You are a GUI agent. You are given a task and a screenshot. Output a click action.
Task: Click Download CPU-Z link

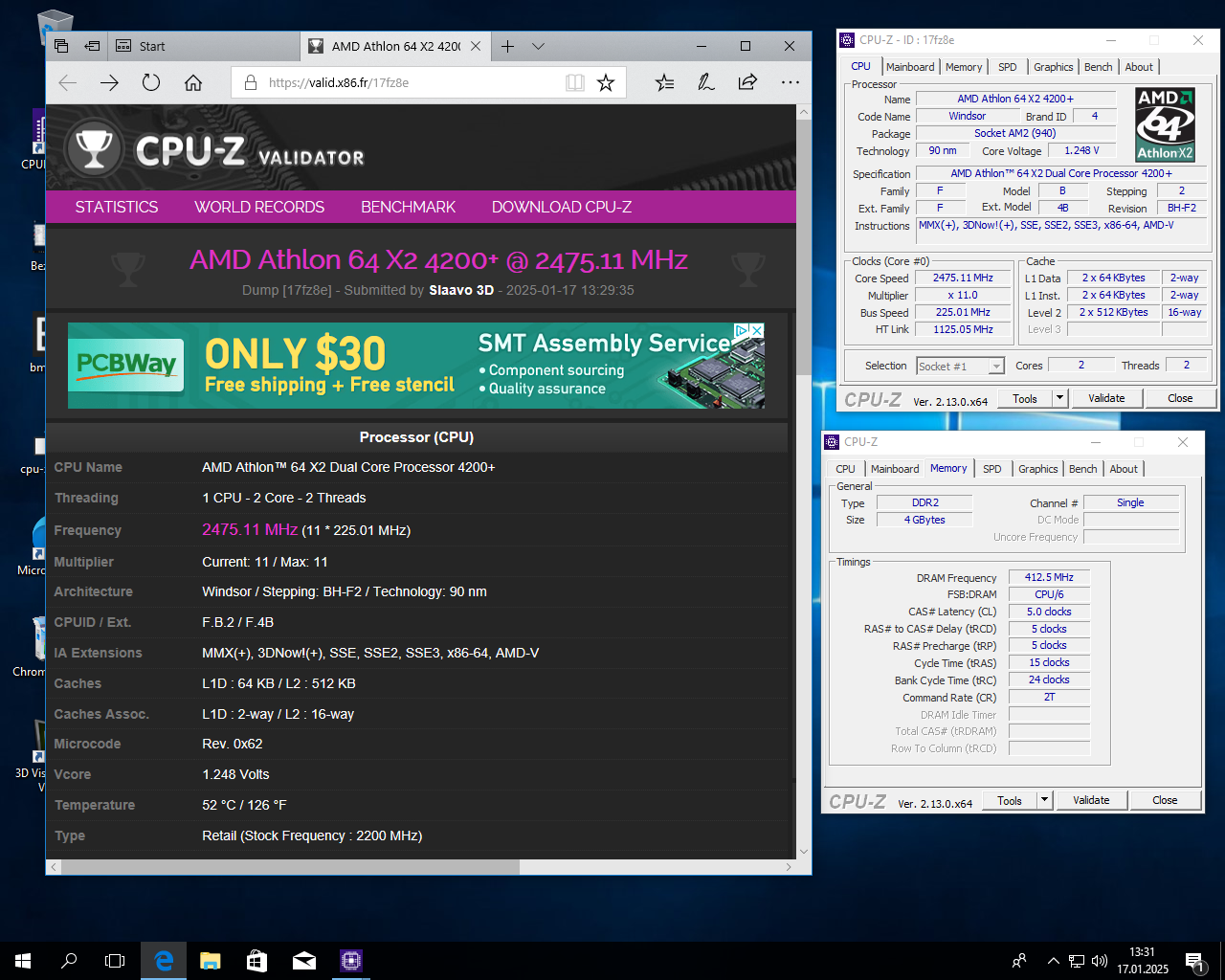(562, 207)
